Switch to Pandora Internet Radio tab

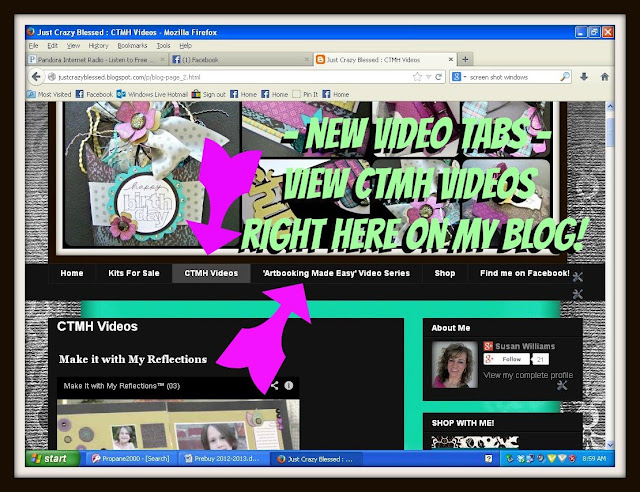click(97, 60)
